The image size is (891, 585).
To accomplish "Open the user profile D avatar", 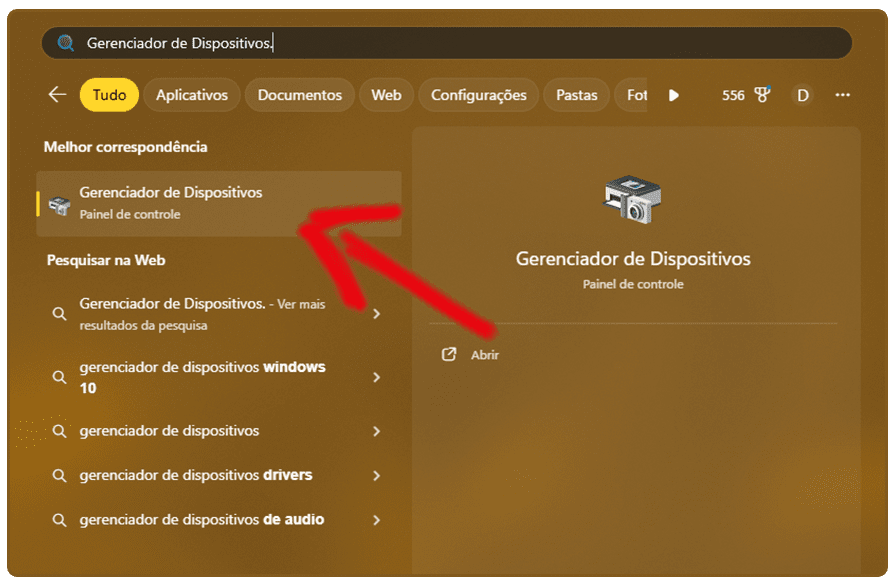I will [x=802, y=95].
